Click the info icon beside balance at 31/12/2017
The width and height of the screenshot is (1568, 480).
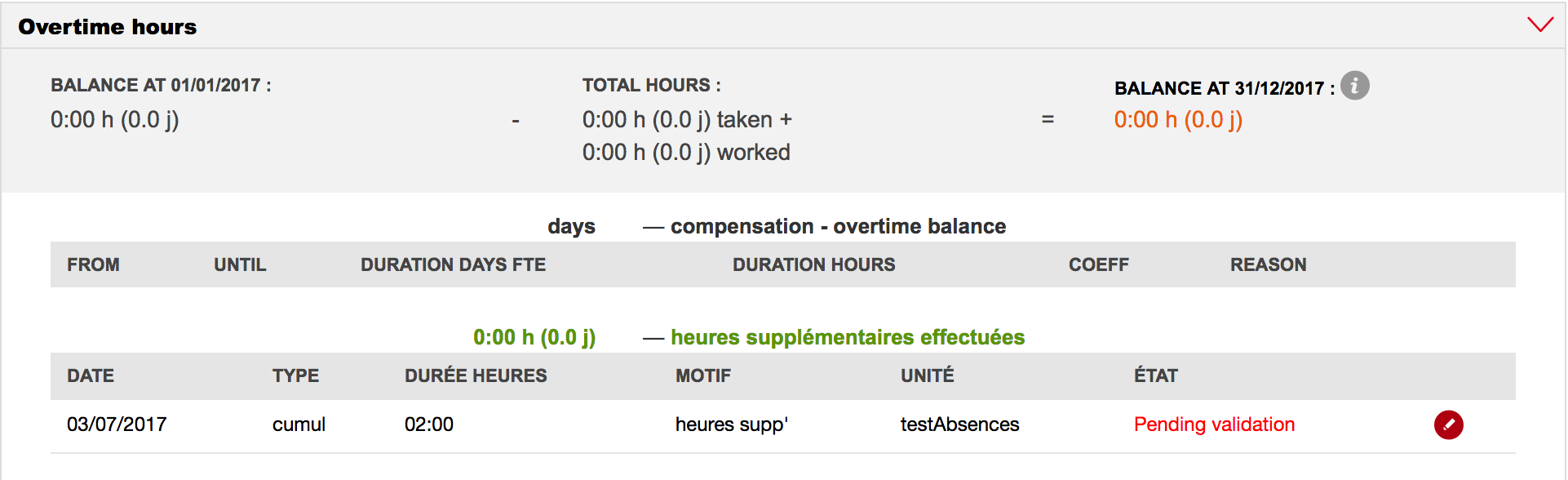(x=1354, y=86)
